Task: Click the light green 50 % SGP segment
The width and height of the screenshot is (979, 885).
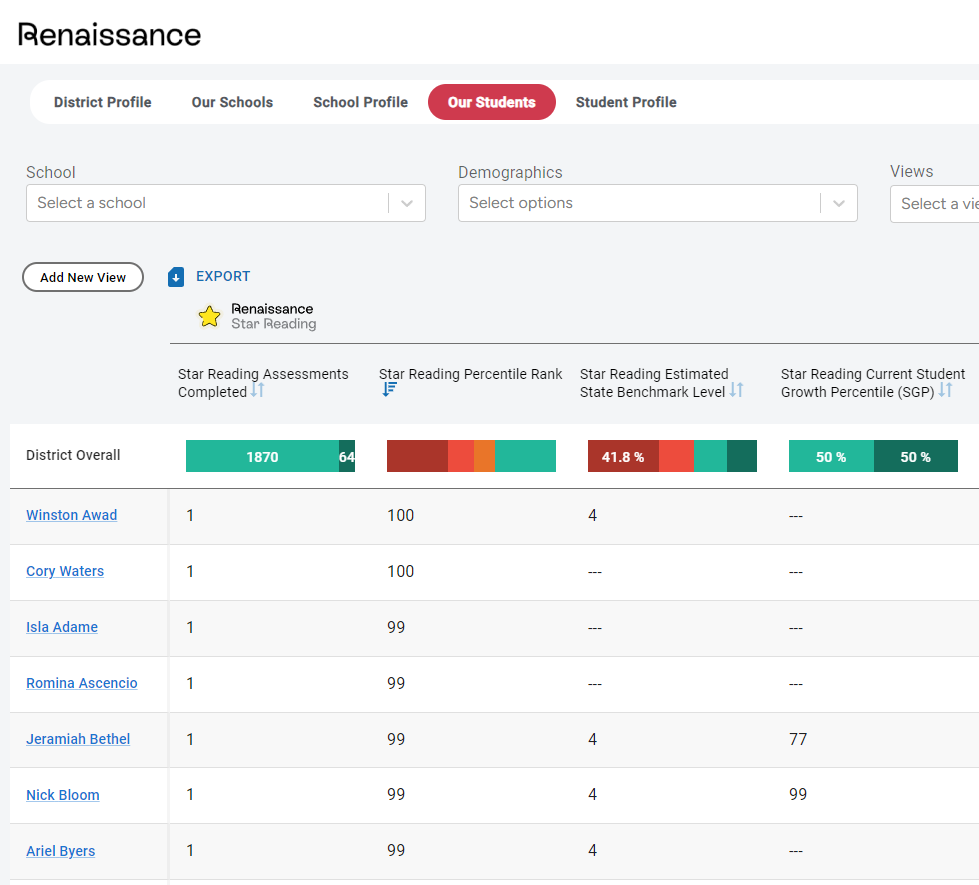Action: pos(831,457)
